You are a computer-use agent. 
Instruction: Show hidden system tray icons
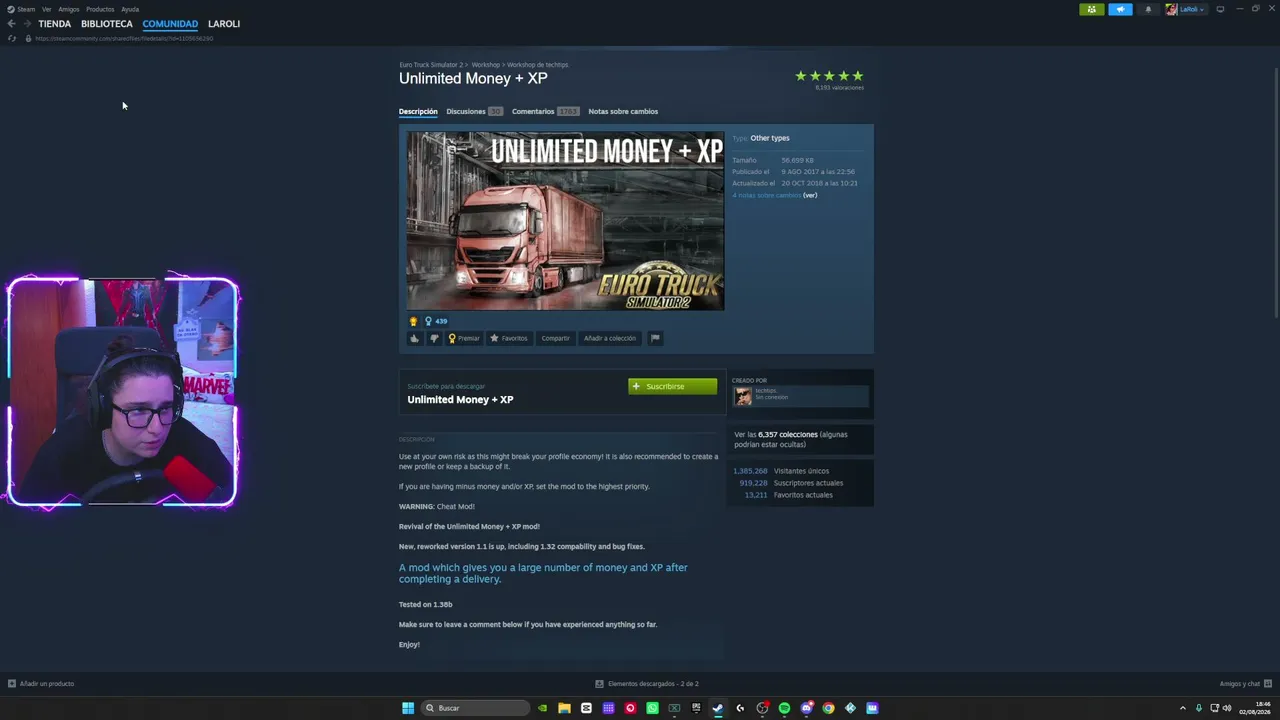[1183, 708]
